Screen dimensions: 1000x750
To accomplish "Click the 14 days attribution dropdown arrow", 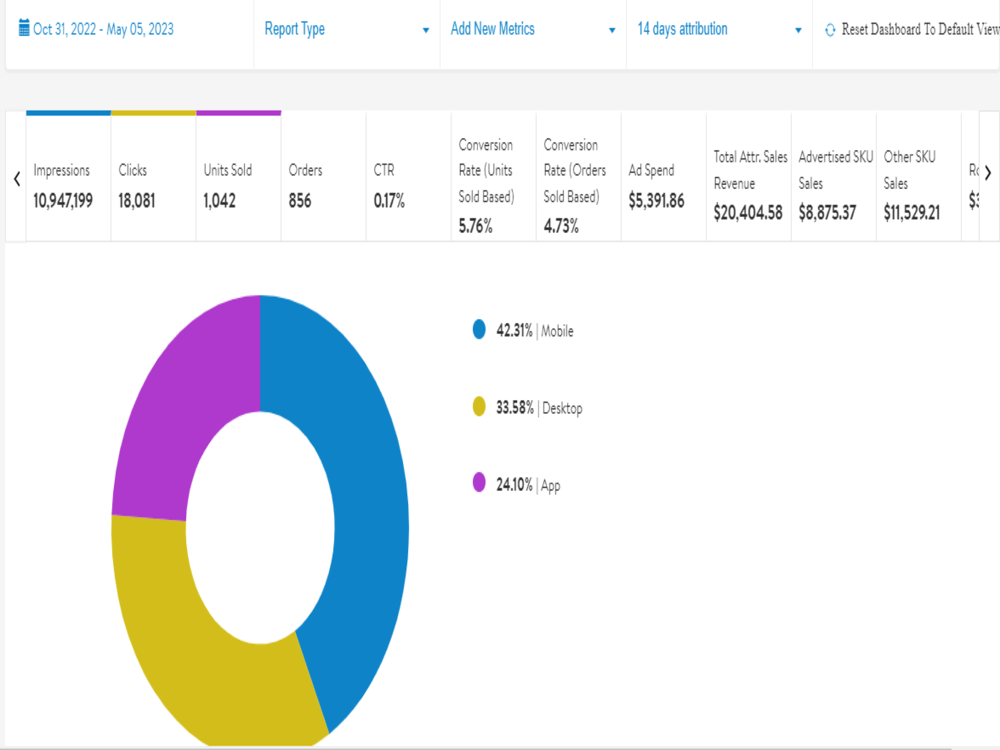I will [x=798, y=31].
